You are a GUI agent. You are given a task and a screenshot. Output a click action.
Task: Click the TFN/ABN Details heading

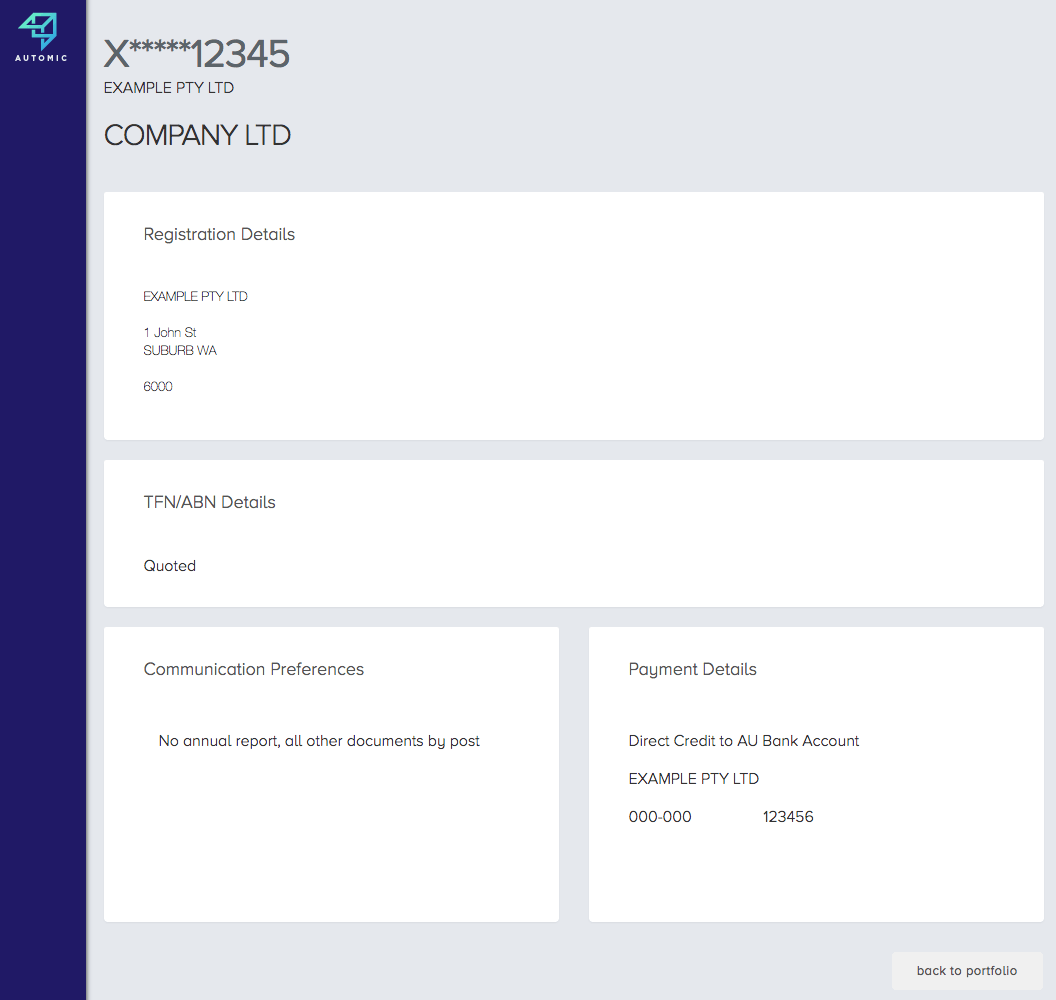209,502
